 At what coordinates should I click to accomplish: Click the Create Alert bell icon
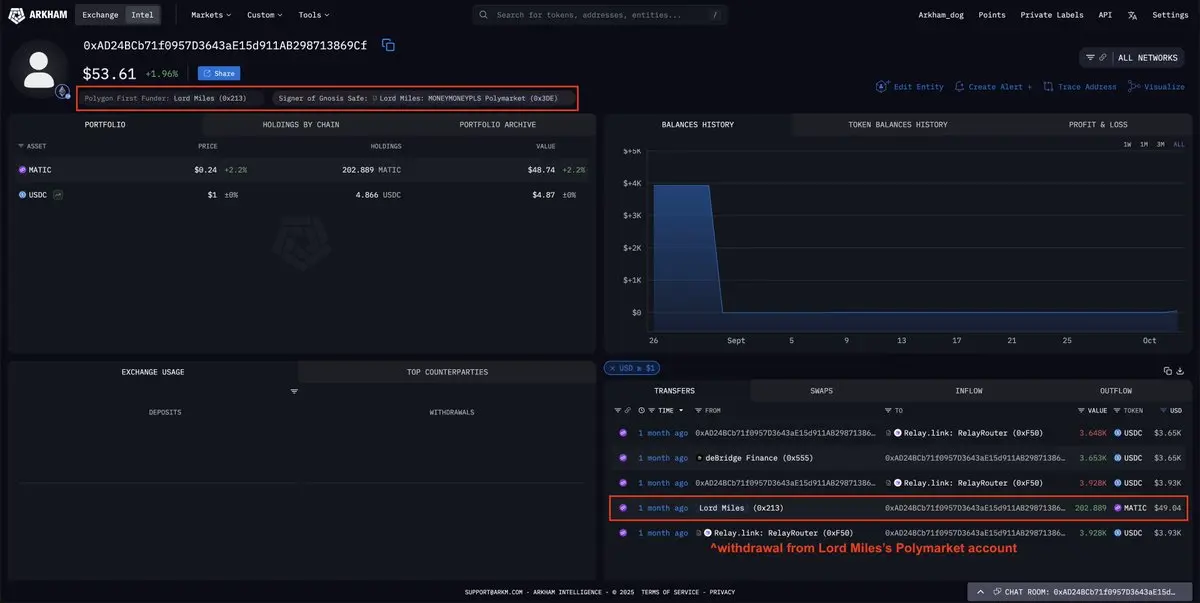(960, 87)
